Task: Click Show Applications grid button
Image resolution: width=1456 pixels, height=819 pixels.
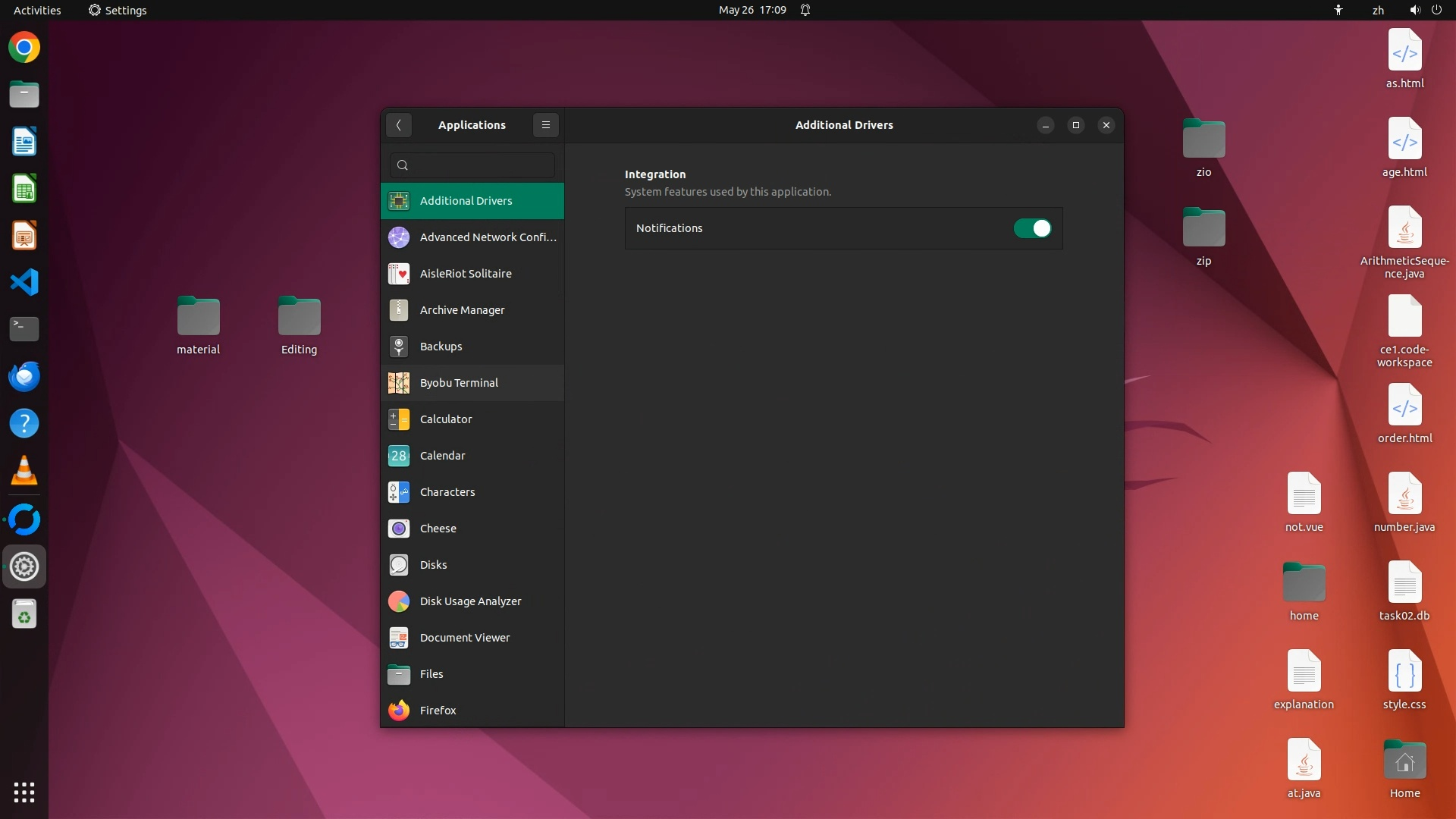Action: [x=24, y=792]
